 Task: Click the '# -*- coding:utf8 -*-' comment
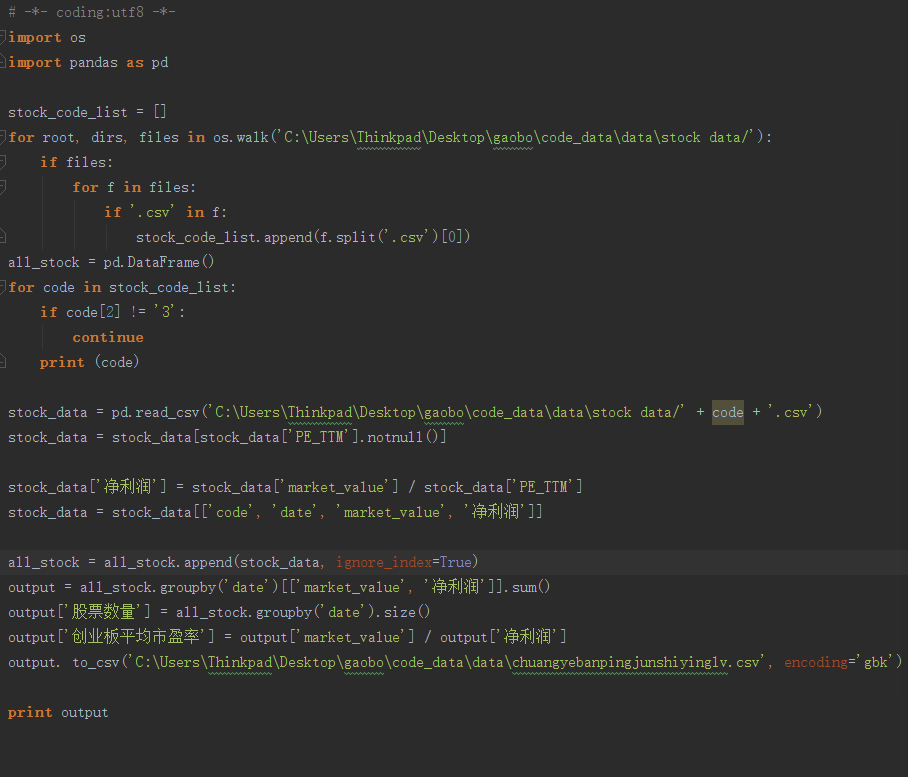(x=92, y=12)
